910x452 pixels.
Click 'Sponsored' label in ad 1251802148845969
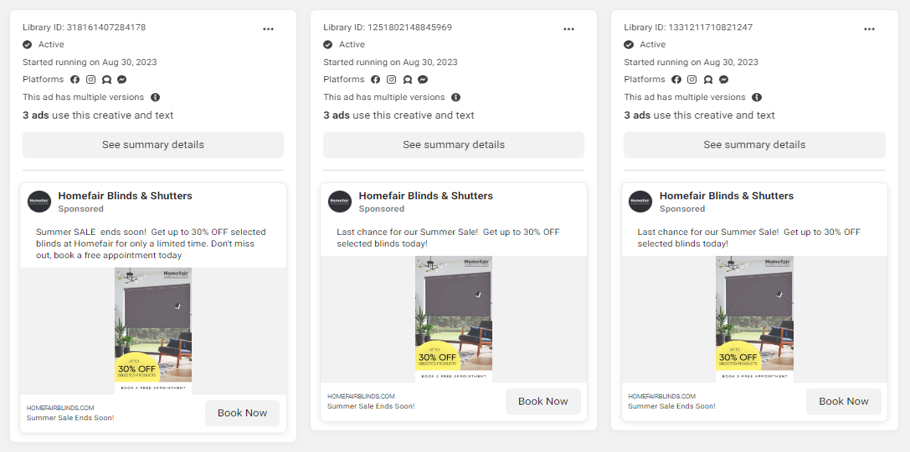(x=381, y=209)
